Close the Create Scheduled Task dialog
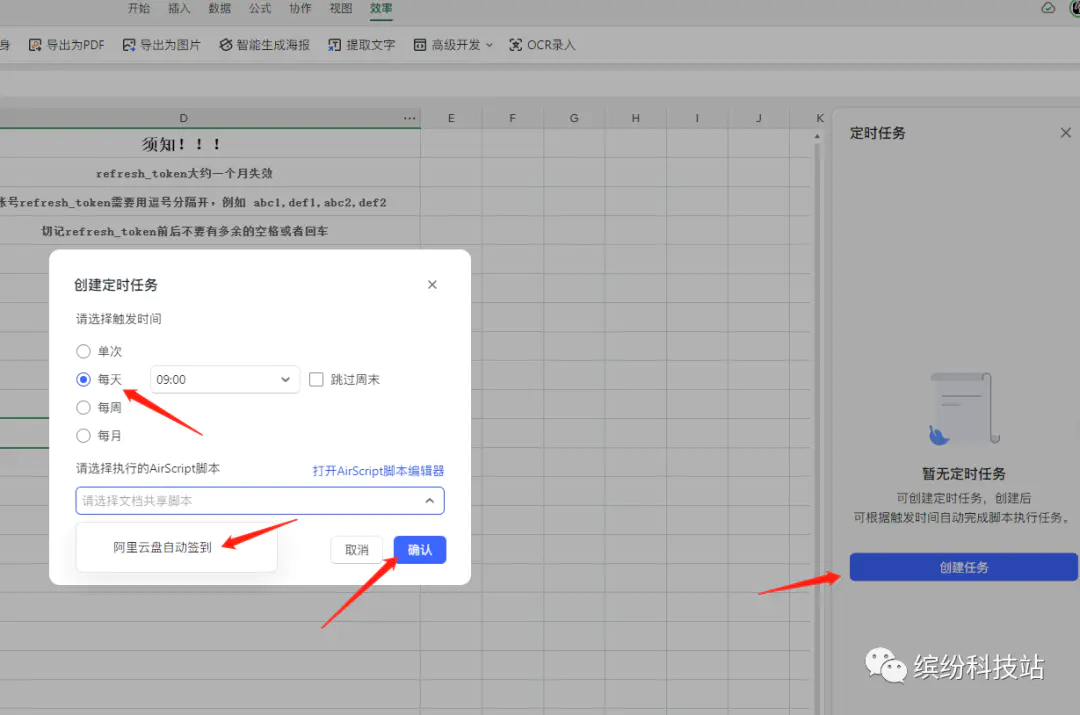Screen dimensions: 1080x715 [x=432, y=285]
